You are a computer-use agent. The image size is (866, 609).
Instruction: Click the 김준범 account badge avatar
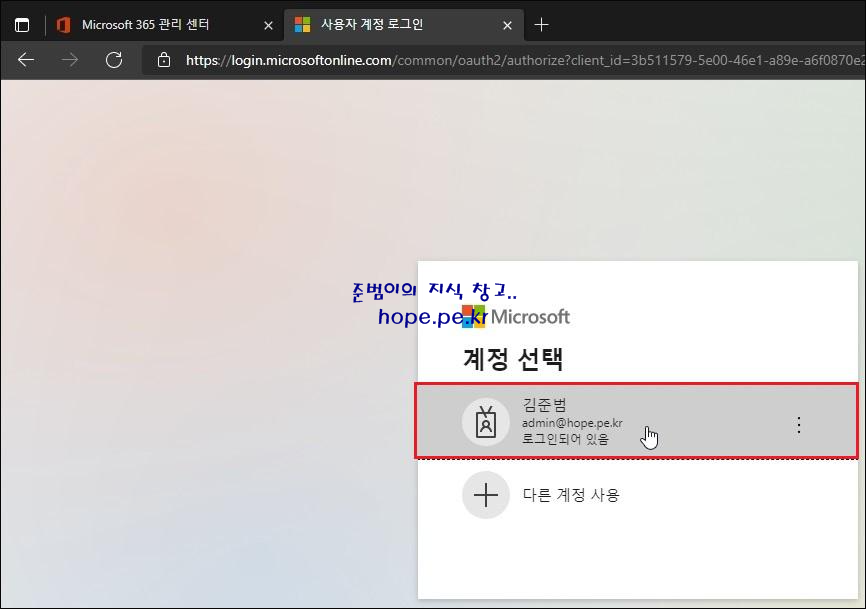[x=486, y=422]
